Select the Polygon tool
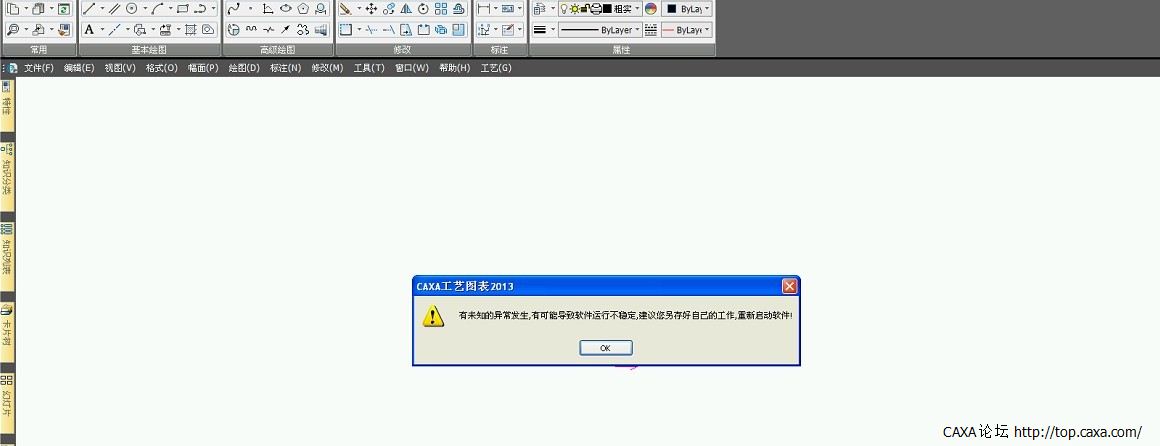Image resolution: width=1160 pixels, height=446 pixels. pos(302,9)
